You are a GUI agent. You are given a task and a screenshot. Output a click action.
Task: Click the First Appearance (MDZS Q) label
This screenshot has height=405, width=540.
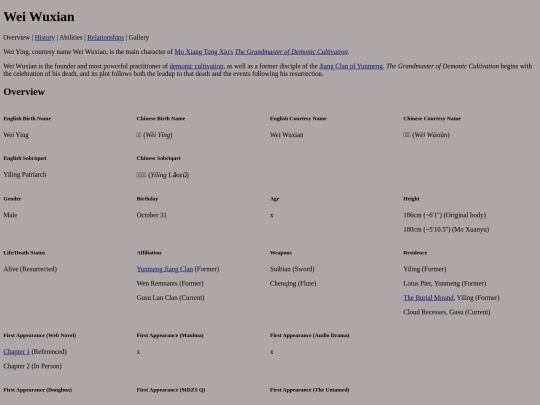point(171,390)
